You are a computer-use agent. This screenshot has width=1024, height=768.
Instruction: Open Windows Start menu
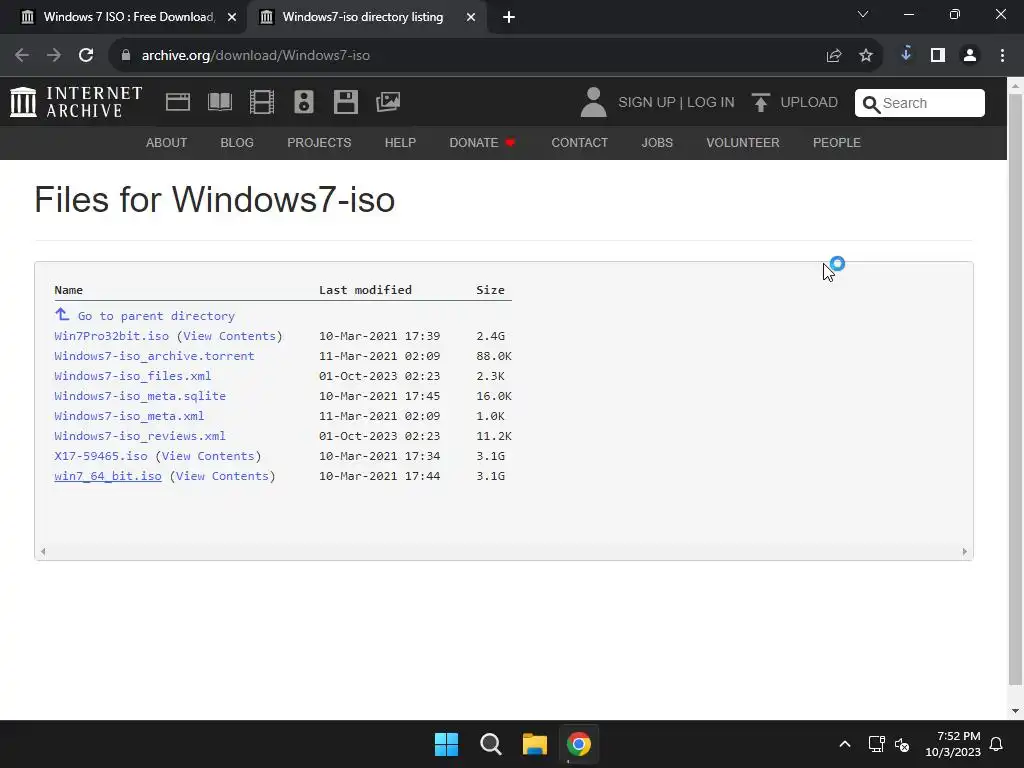pyautogui.click(x=447, y=744)
